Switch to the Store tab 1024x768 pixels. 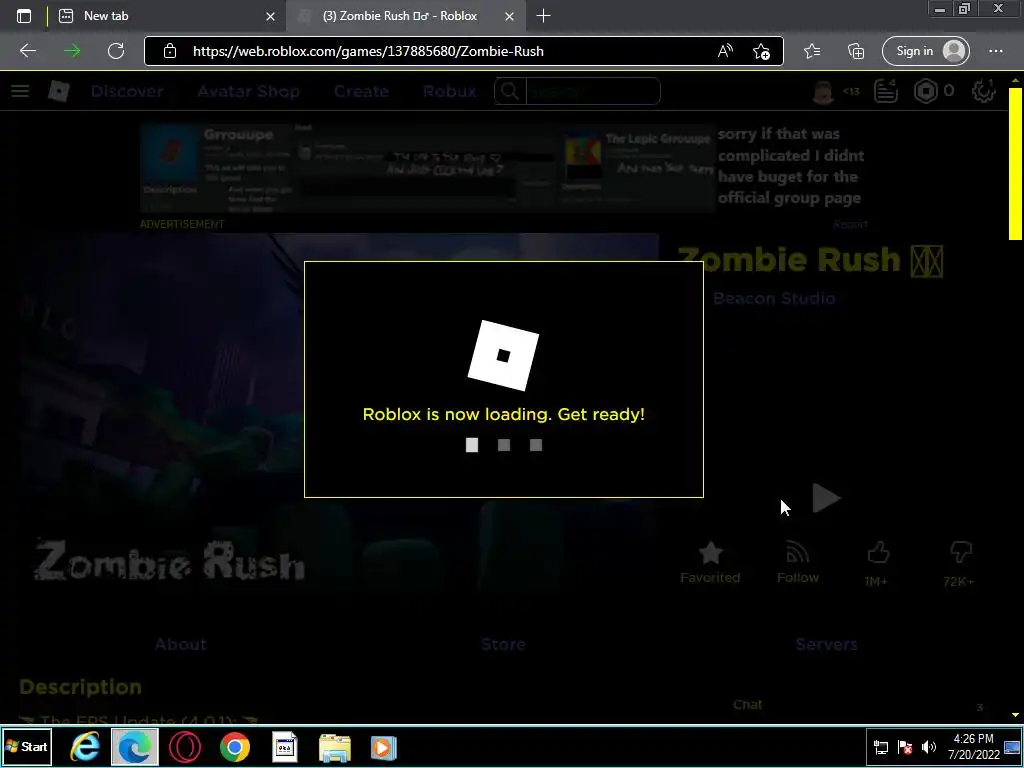(503, 645)
